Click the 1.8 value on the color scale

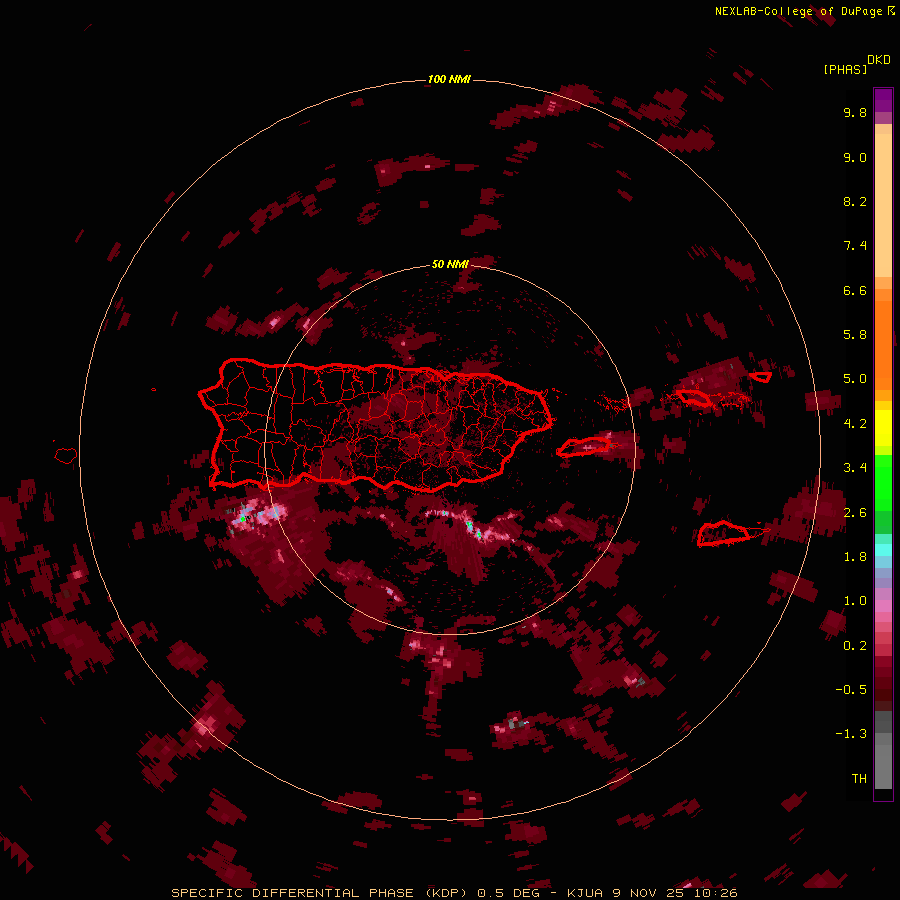(x=855, y=557)
